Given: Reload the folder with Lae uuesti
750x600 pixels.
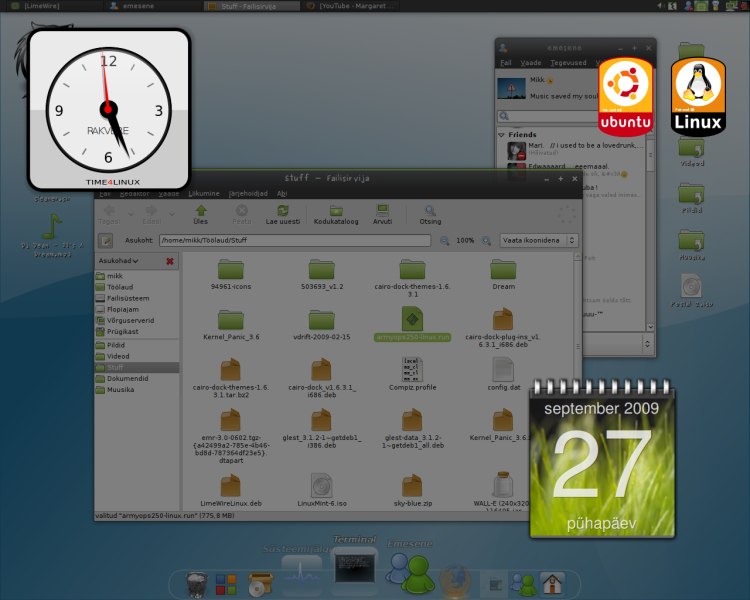Looking at the screenshot, I should tap(283, 215).
